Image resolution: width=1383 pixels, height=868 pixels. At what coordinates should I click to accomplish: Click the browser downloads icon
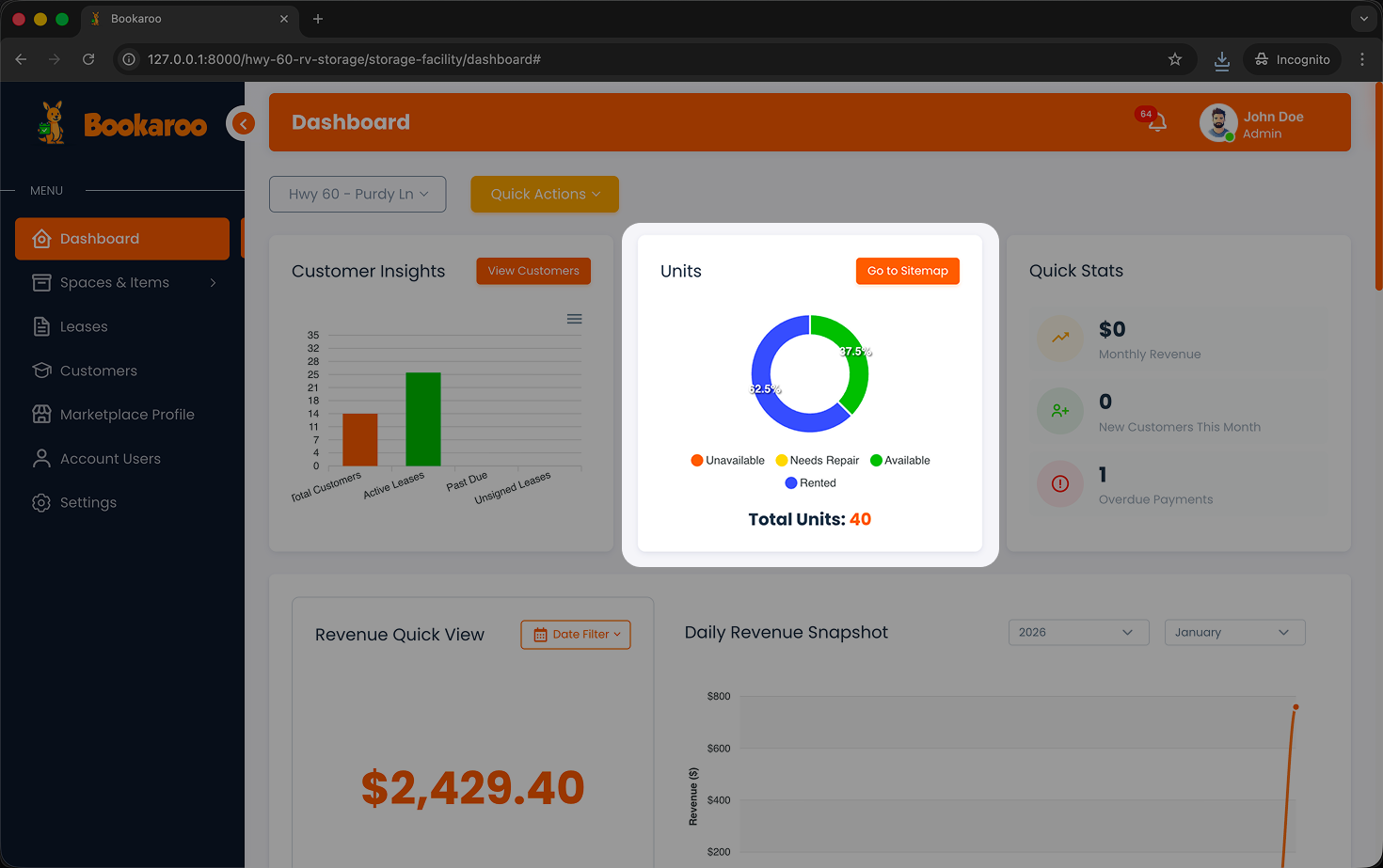[x=1221, y=59]
